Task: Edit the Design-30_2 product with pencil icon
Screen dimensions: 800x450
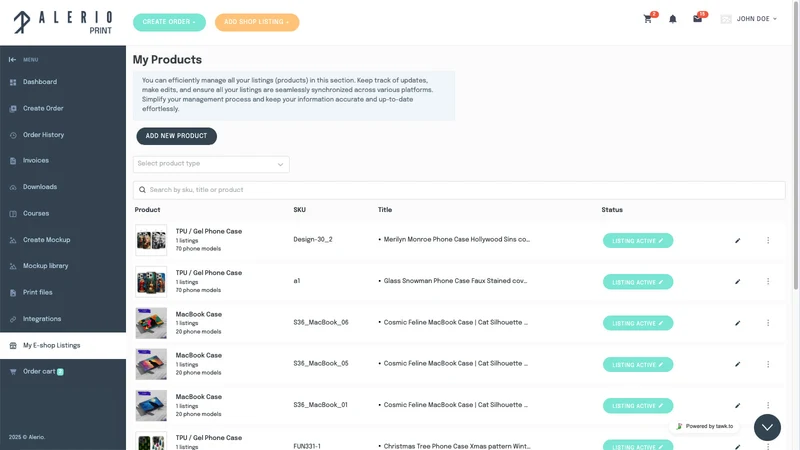Action: click(737, 240)
